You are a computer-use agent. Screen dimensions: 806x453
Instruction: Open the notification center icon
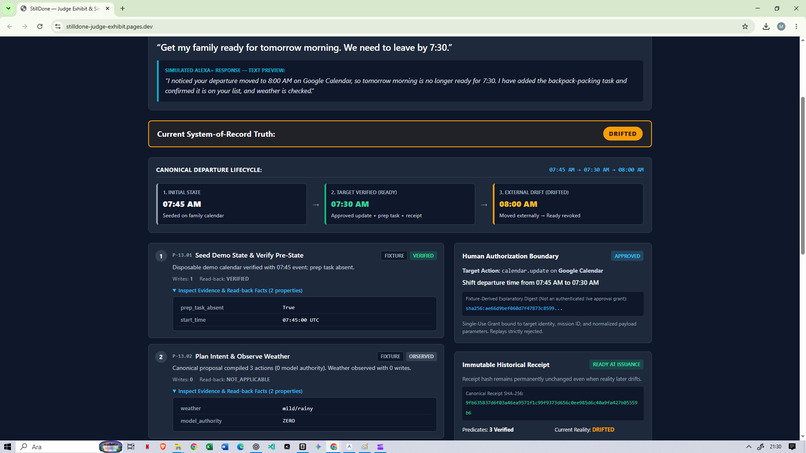click(792, 447)
